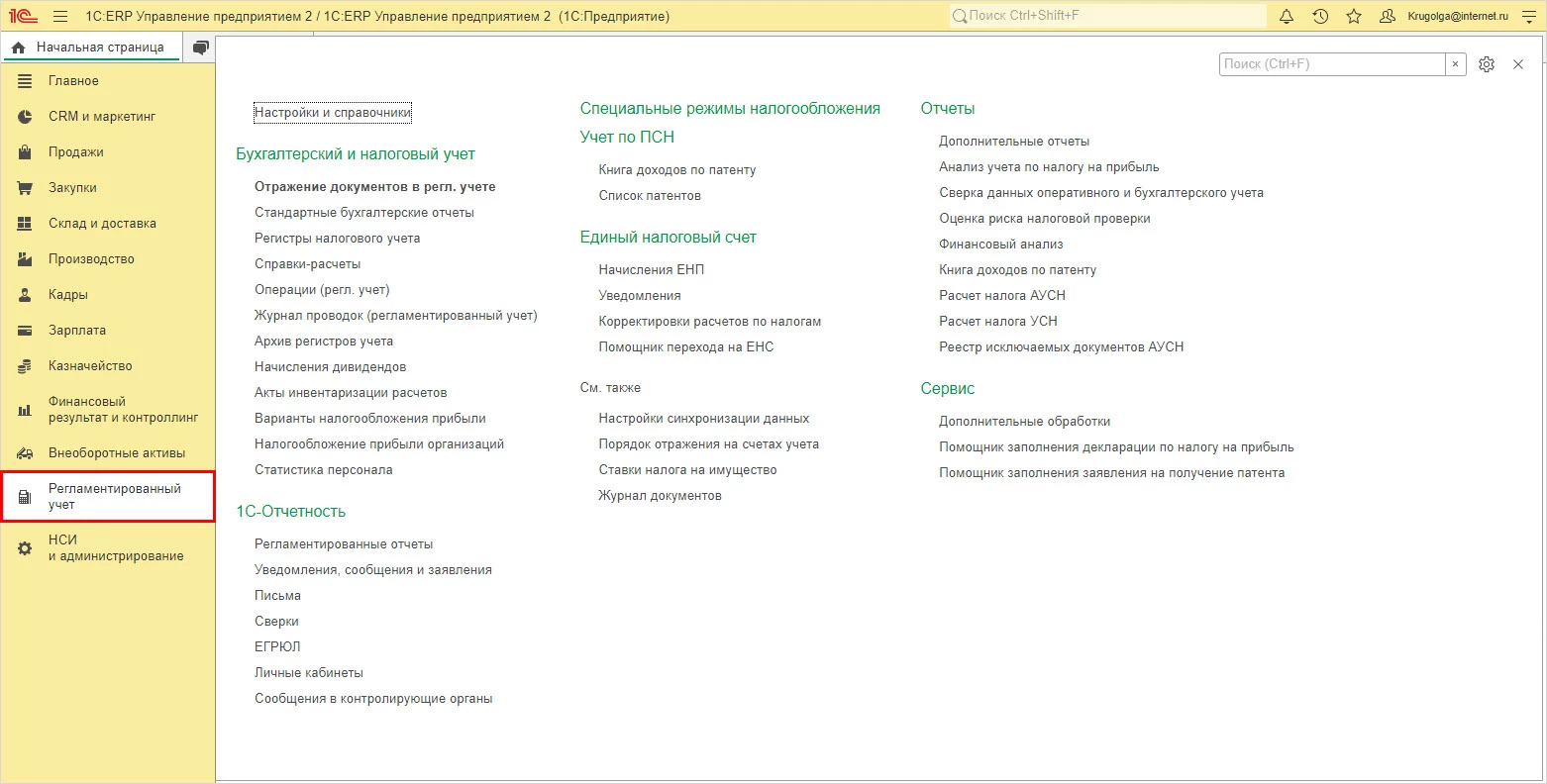
Task: Switch to Начальная страница tab
Action: 92,48
